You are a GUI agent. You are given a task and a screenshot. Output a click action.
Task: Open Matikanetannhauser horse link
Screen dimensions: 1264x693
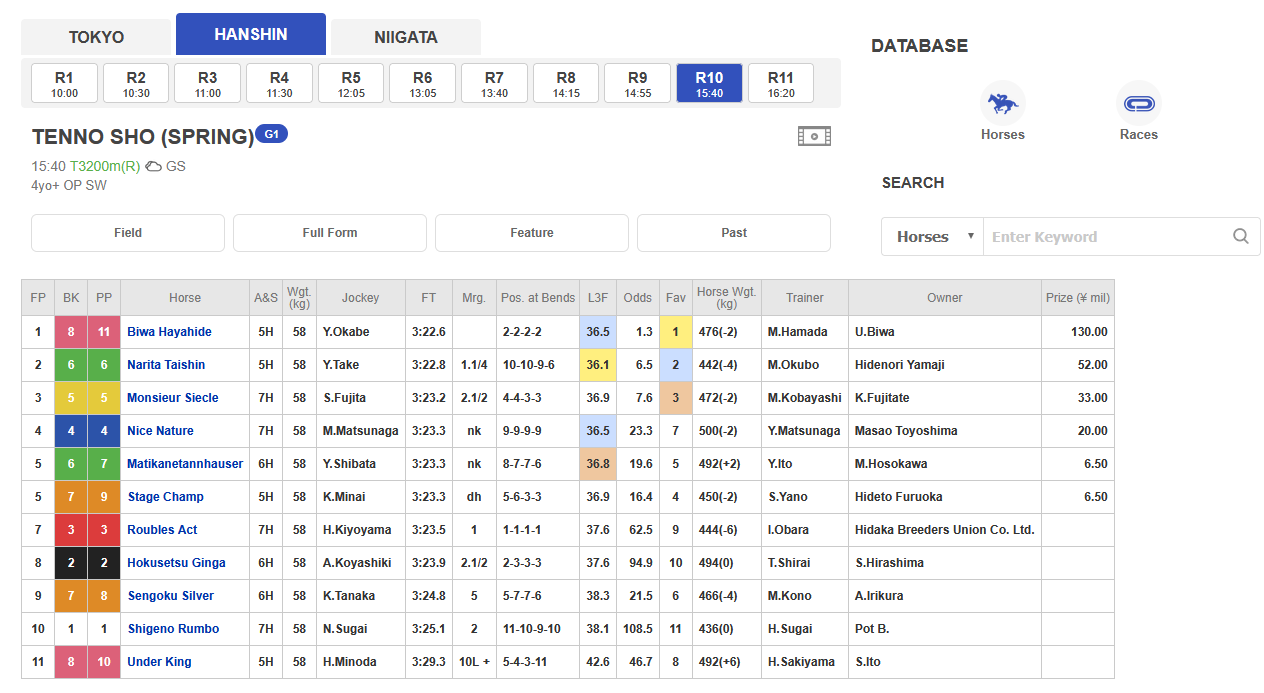(x=185, y=464)
